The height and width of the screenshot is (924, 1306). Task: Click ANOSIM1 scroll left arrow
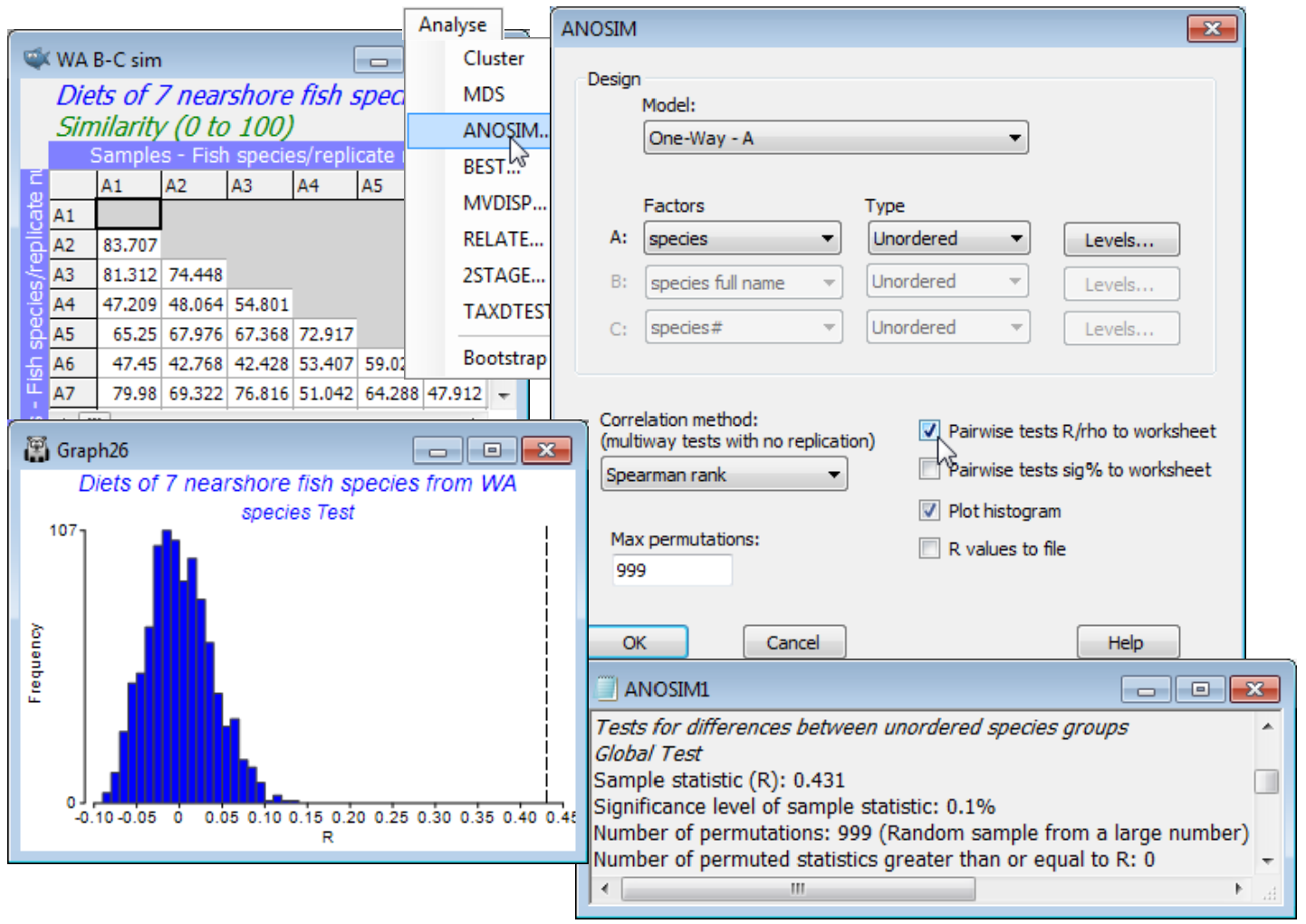click(x=606, y=889)
